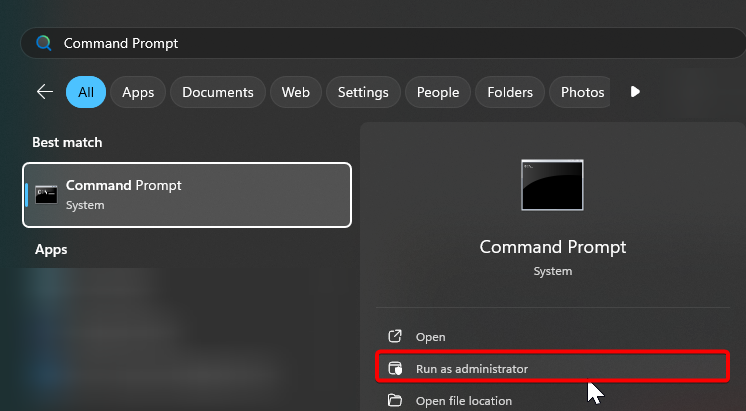
Task: Go back with the left arrow
Action: 45,92
